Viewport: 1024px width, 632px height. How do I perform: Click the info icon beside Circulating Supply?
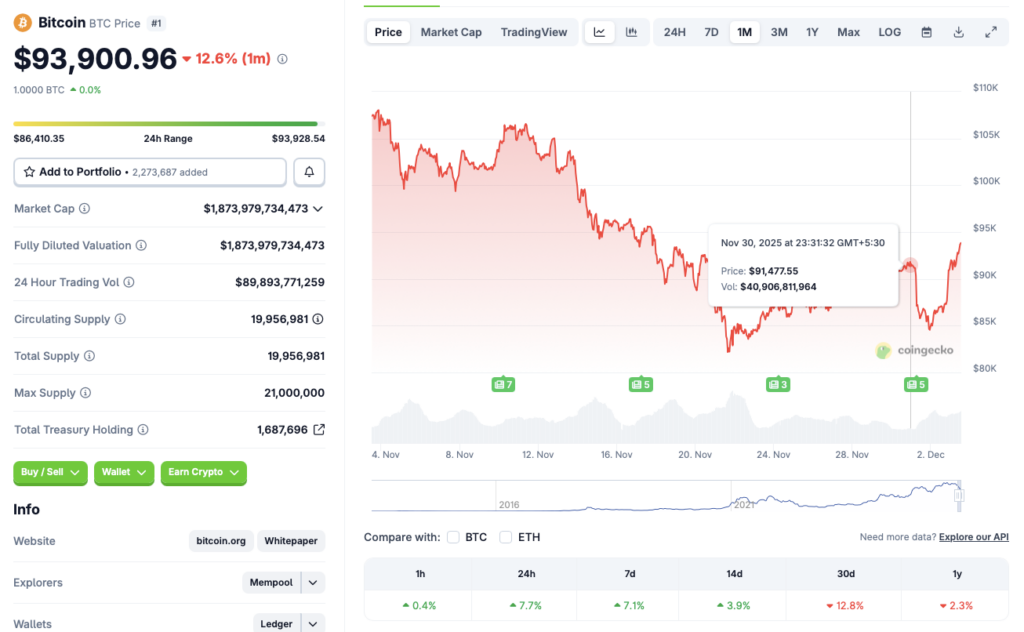(120, 318)
